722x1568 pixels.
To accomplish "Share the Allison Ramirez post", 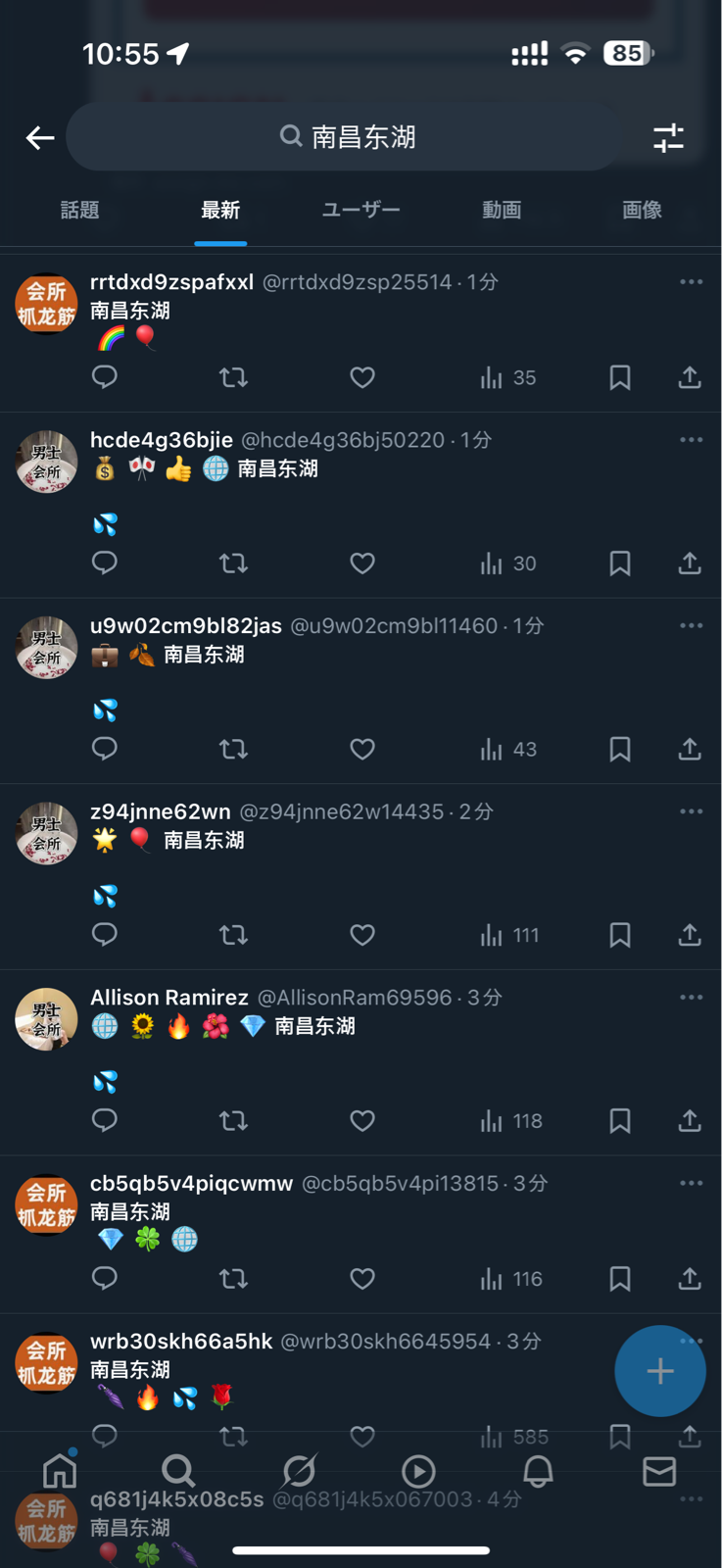I will (690, 1121).
